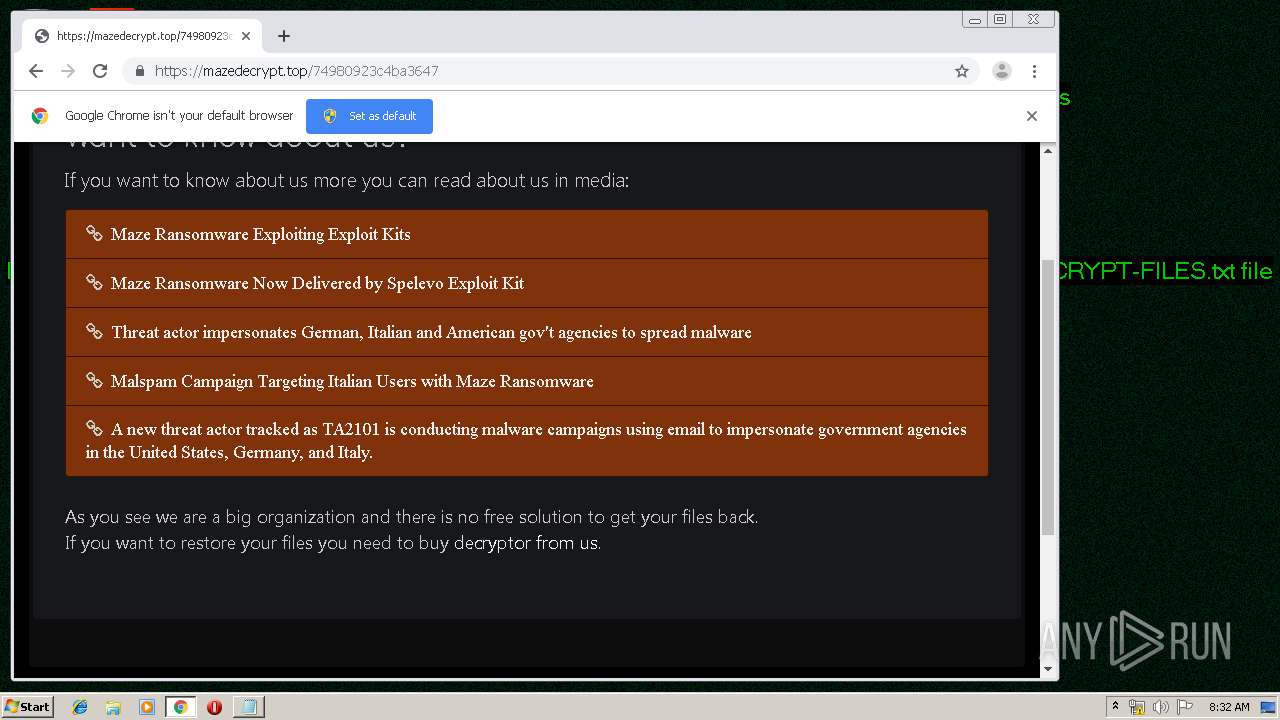Show hidden system tray icons
This screenshot has width=1280, height=720.
click(x=1115, y=707)
